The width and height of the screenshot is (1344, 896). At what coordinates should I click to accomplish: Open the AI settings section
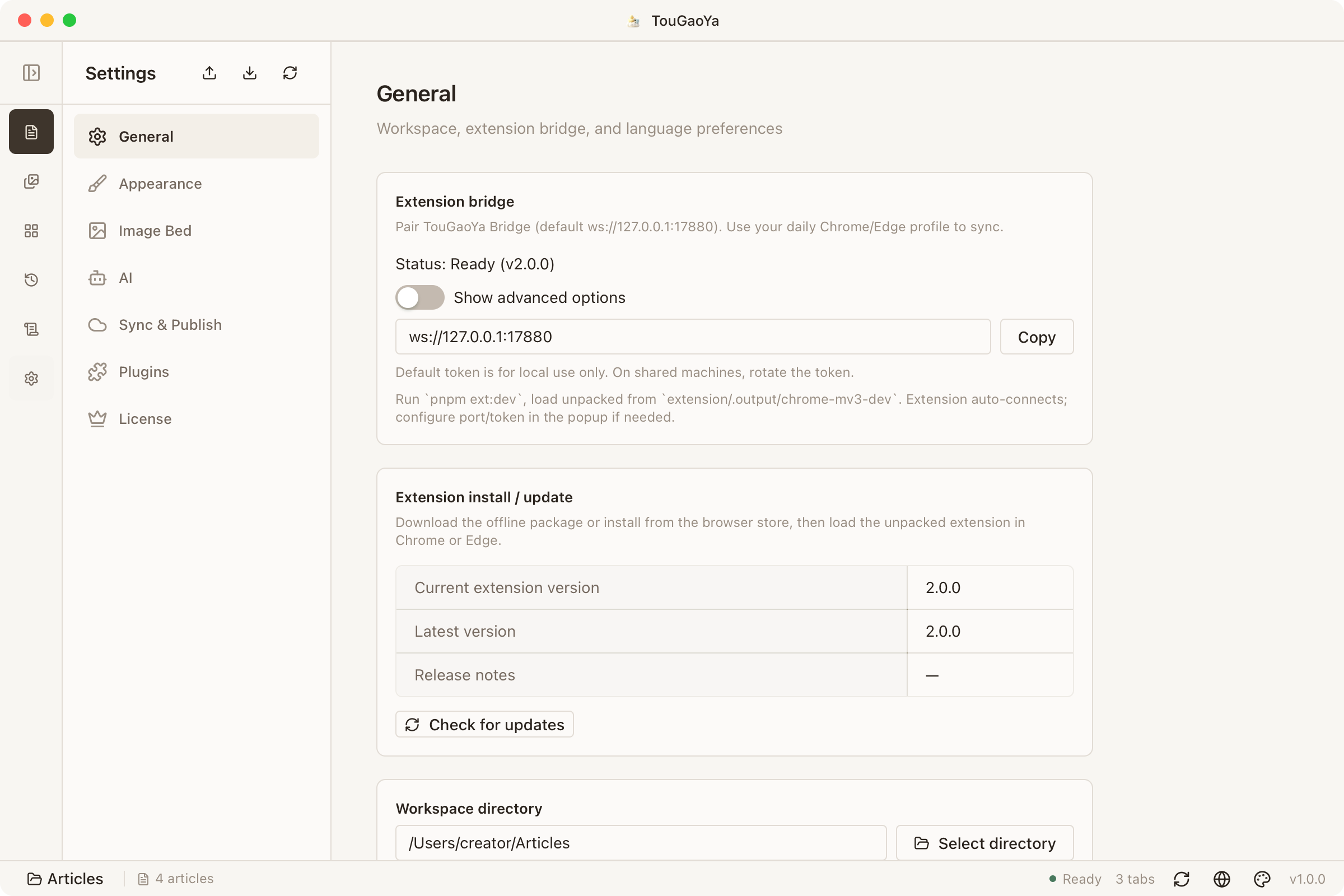pyautogui.click(x=197, y=278)
